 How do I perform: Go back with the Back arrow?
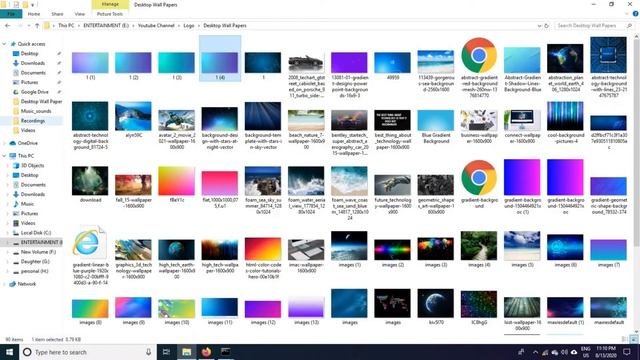(x=8, y=25)
